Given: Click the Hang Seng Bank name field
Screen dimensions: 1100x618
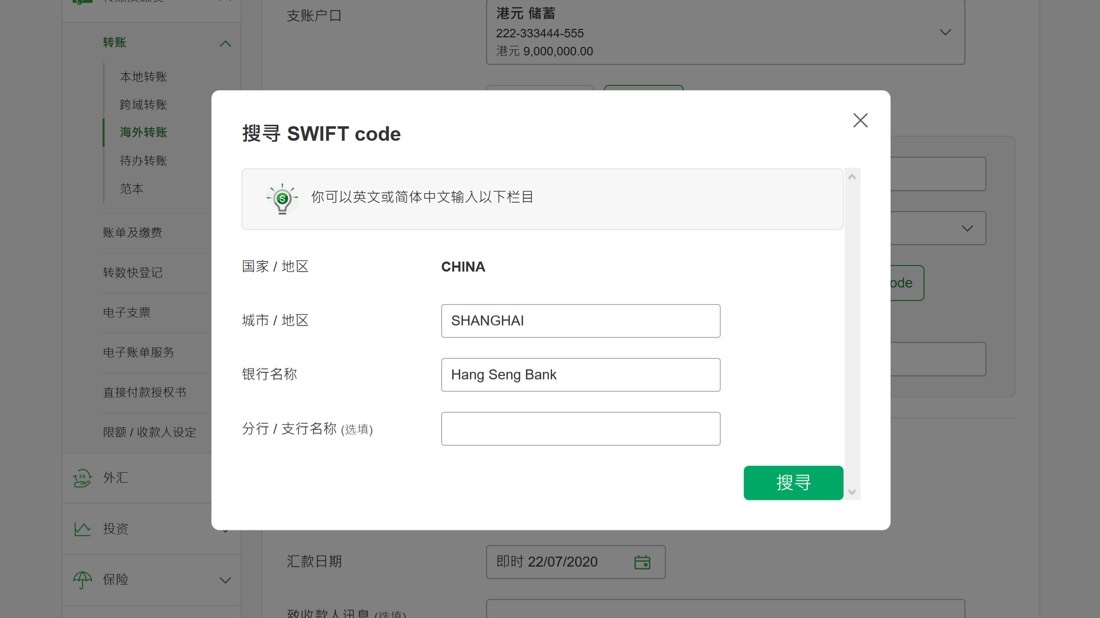Looking at the screenshot, I should point(580,375).
